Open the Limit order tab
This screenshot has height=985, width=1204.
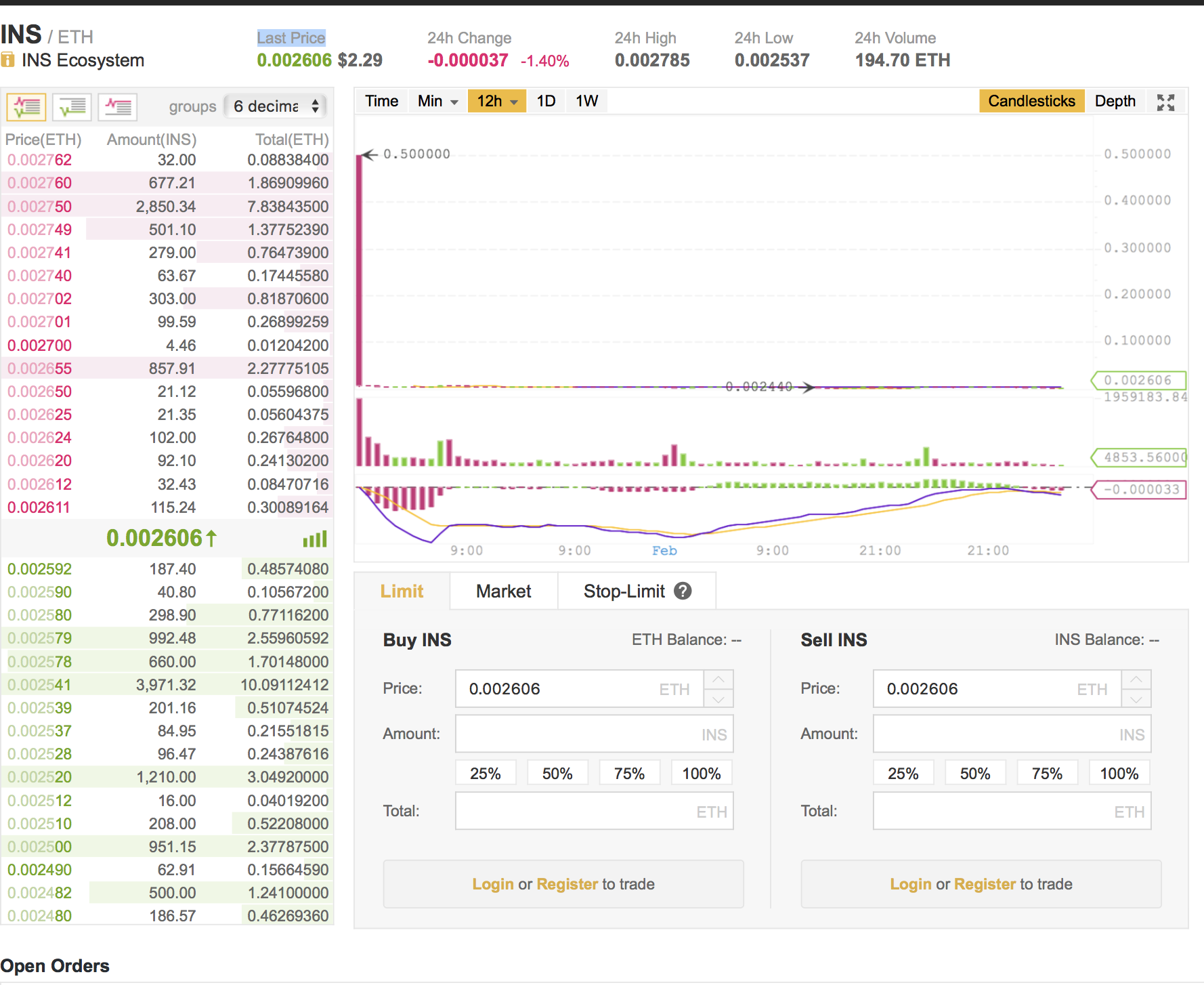pyautogui.click(x=402, y=591)
